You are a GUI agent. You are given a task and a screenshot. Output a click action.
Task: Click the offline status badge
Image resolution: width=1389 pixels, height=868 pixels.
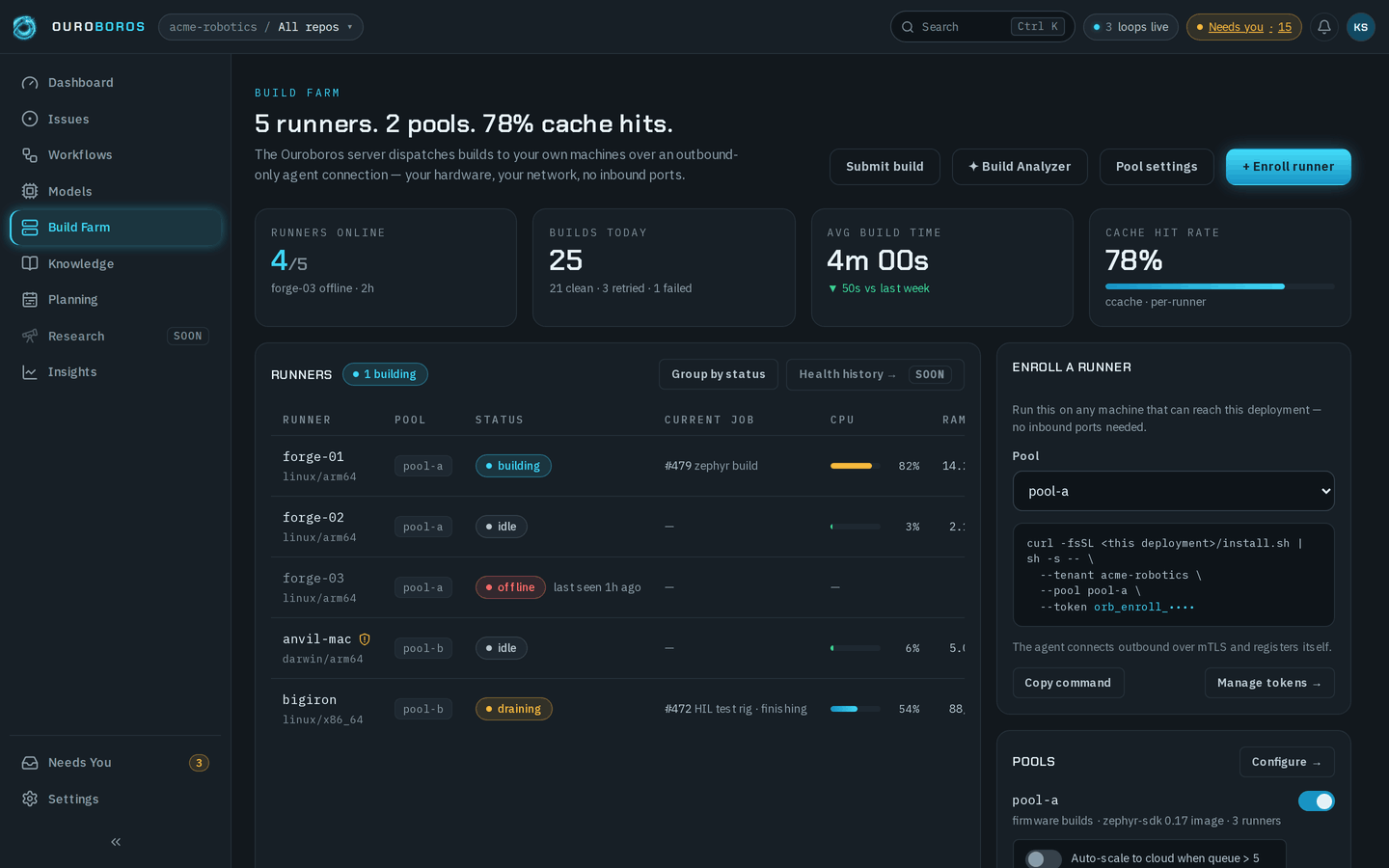coord(510,587)
